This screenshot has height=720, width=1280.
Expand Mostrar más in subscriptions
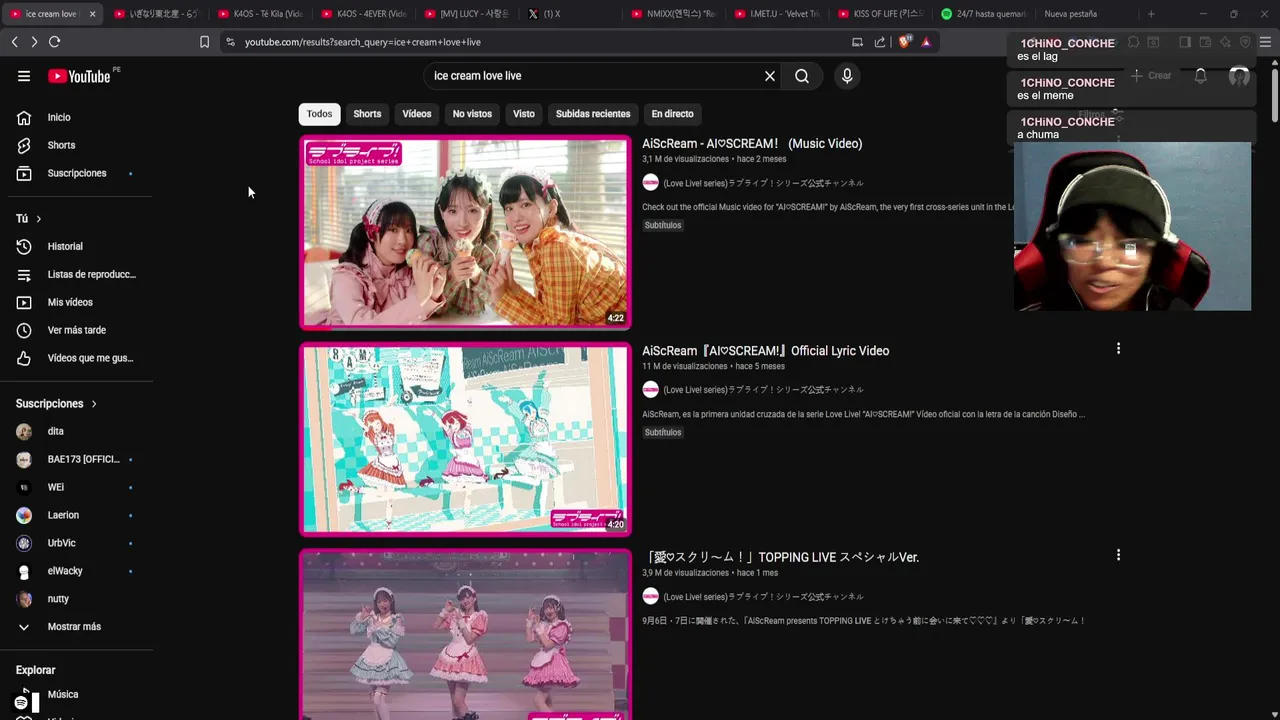76,627
